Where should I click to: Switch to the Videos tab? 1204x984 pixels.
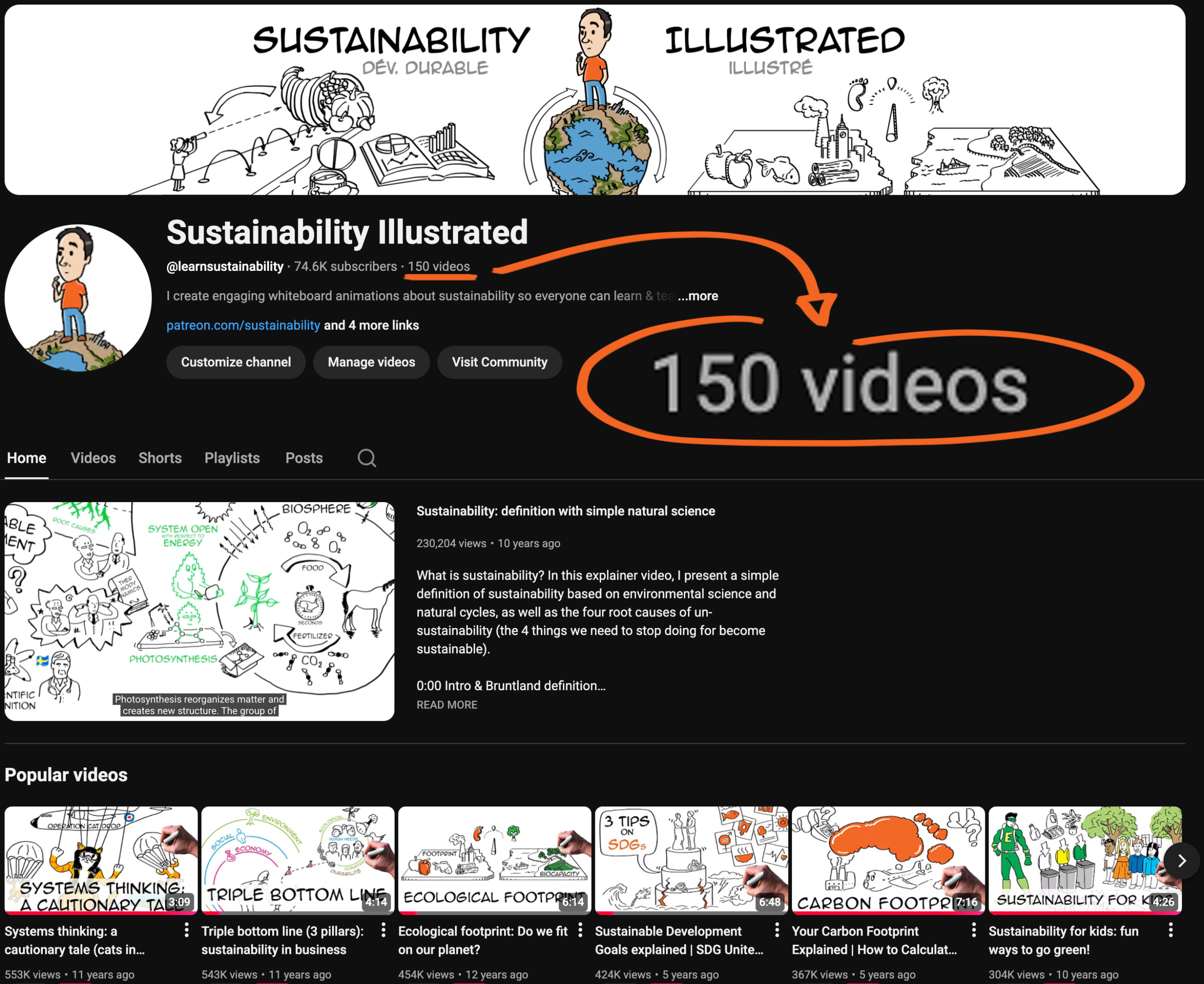tap(93, 457)
